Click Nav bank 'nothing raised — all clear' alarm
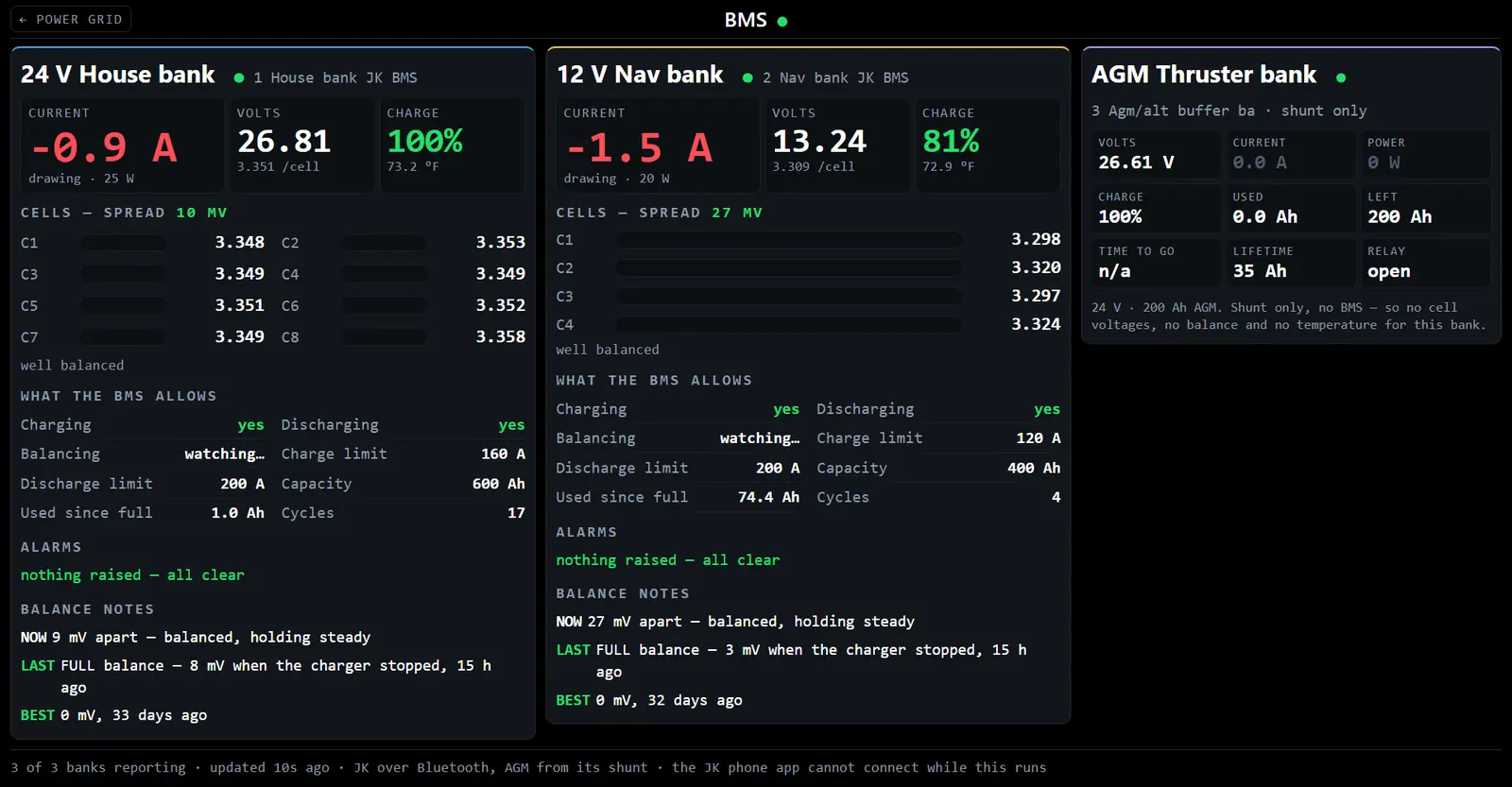1512x787 pixels. click(x=668, y=560)
